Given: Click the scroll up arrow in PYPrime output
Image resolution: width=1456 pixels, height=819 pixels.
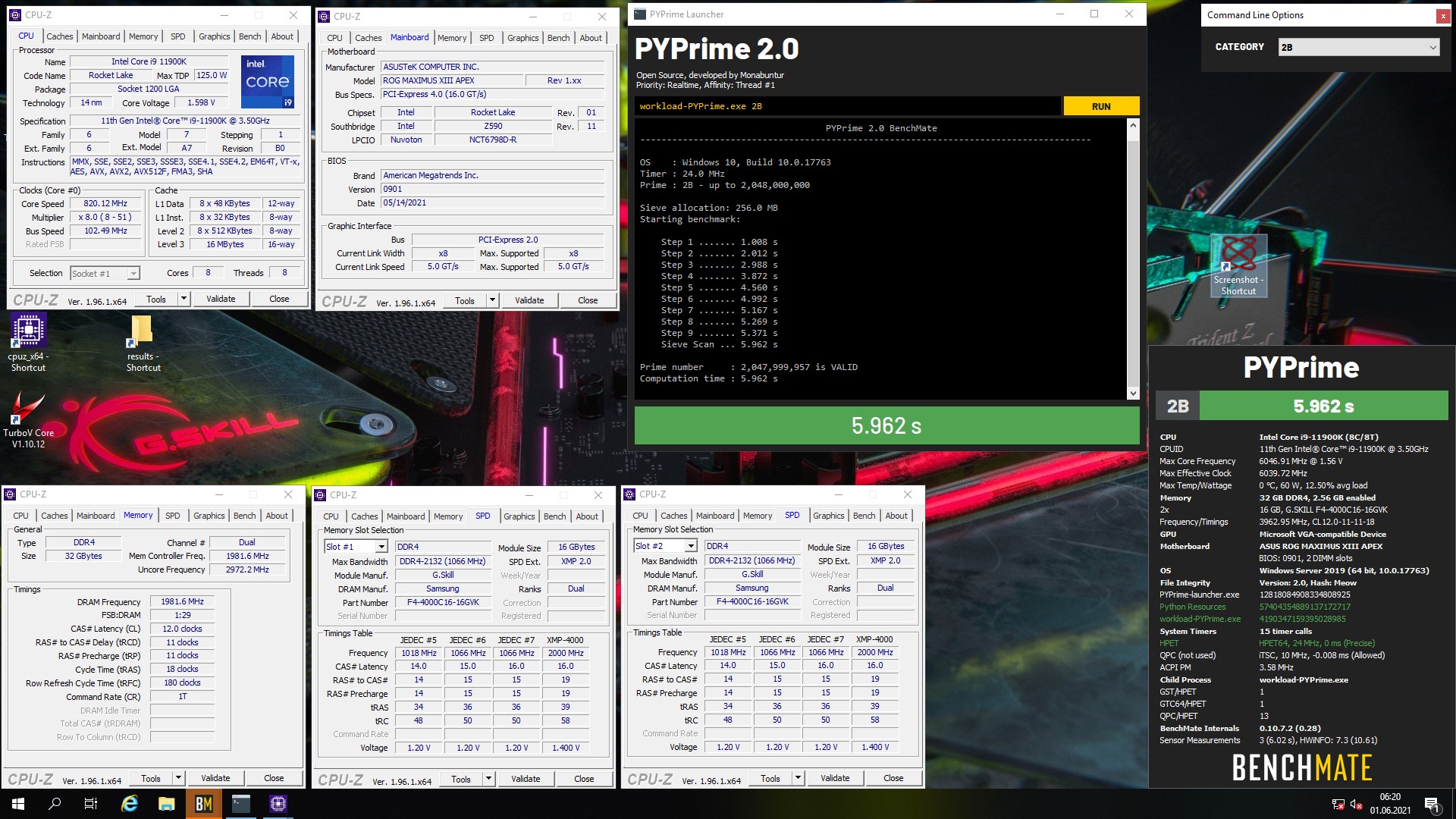Looking at the screenshot, I should tap(1133, 125).
